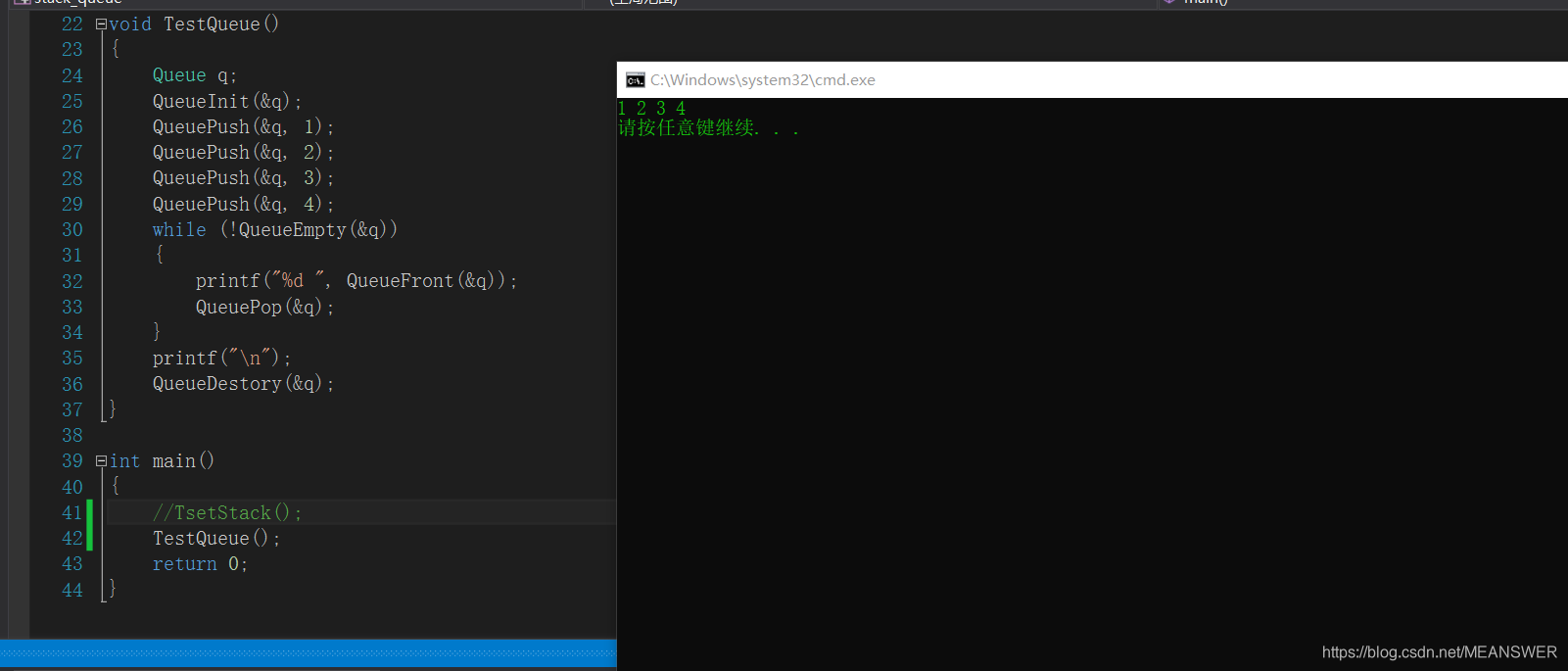This screenshot has height=671, width=1568.
Task: Select line number 43 in the gutter
Action: [72, 564]
